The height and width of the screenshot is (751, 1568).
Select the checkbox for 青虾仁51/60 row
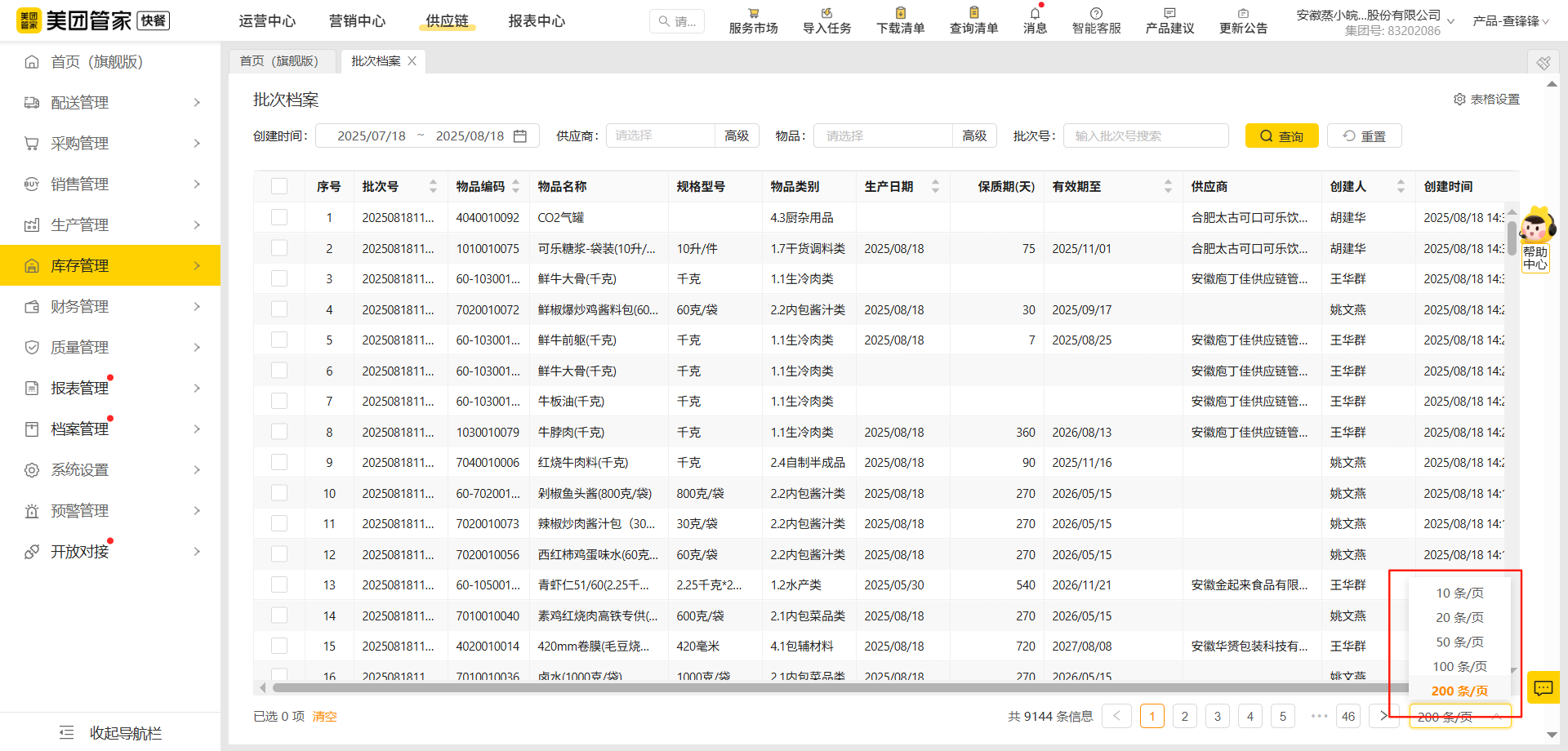(279, 584)
